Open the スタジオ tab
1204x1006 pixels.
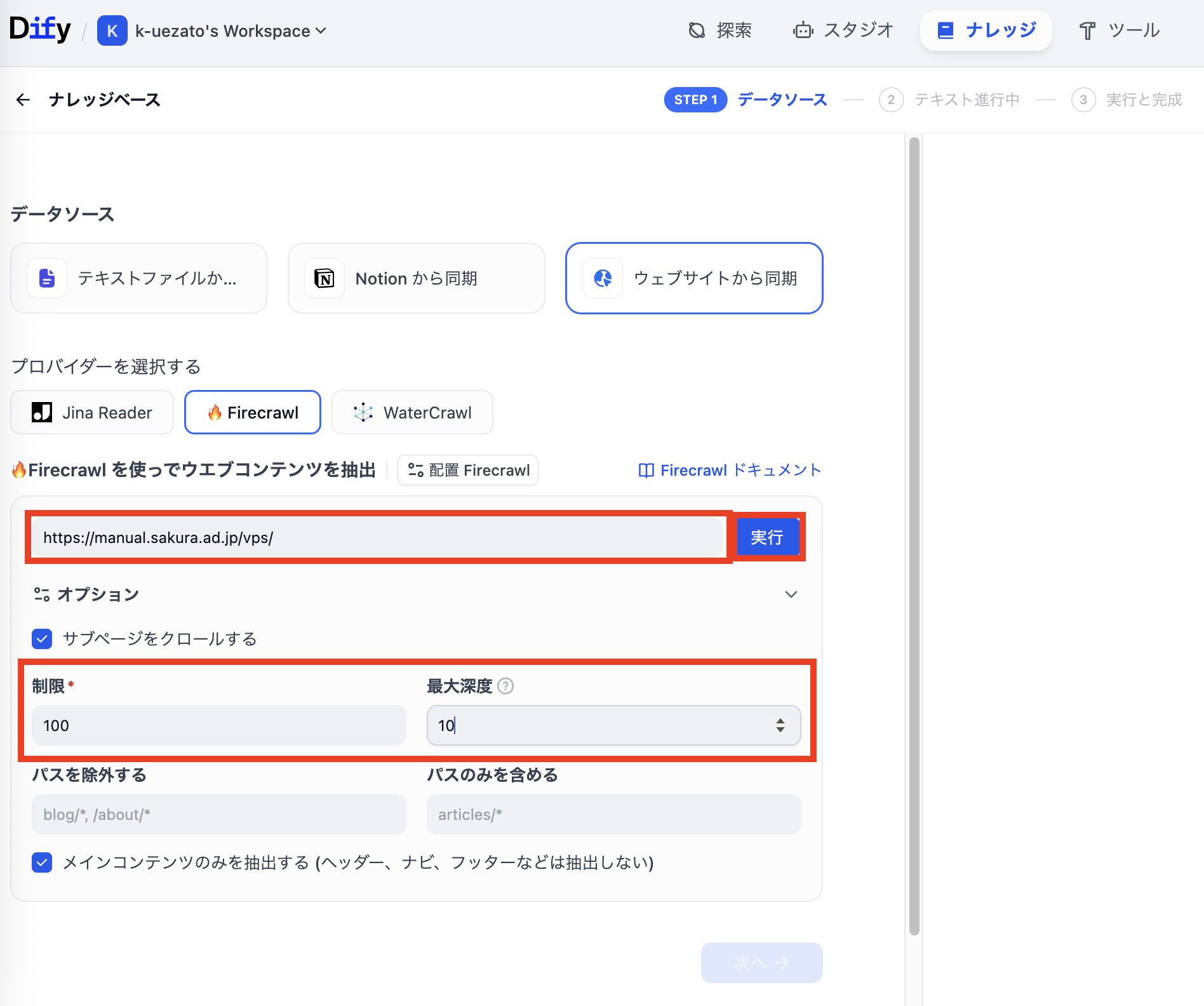(x=843, y=30)
